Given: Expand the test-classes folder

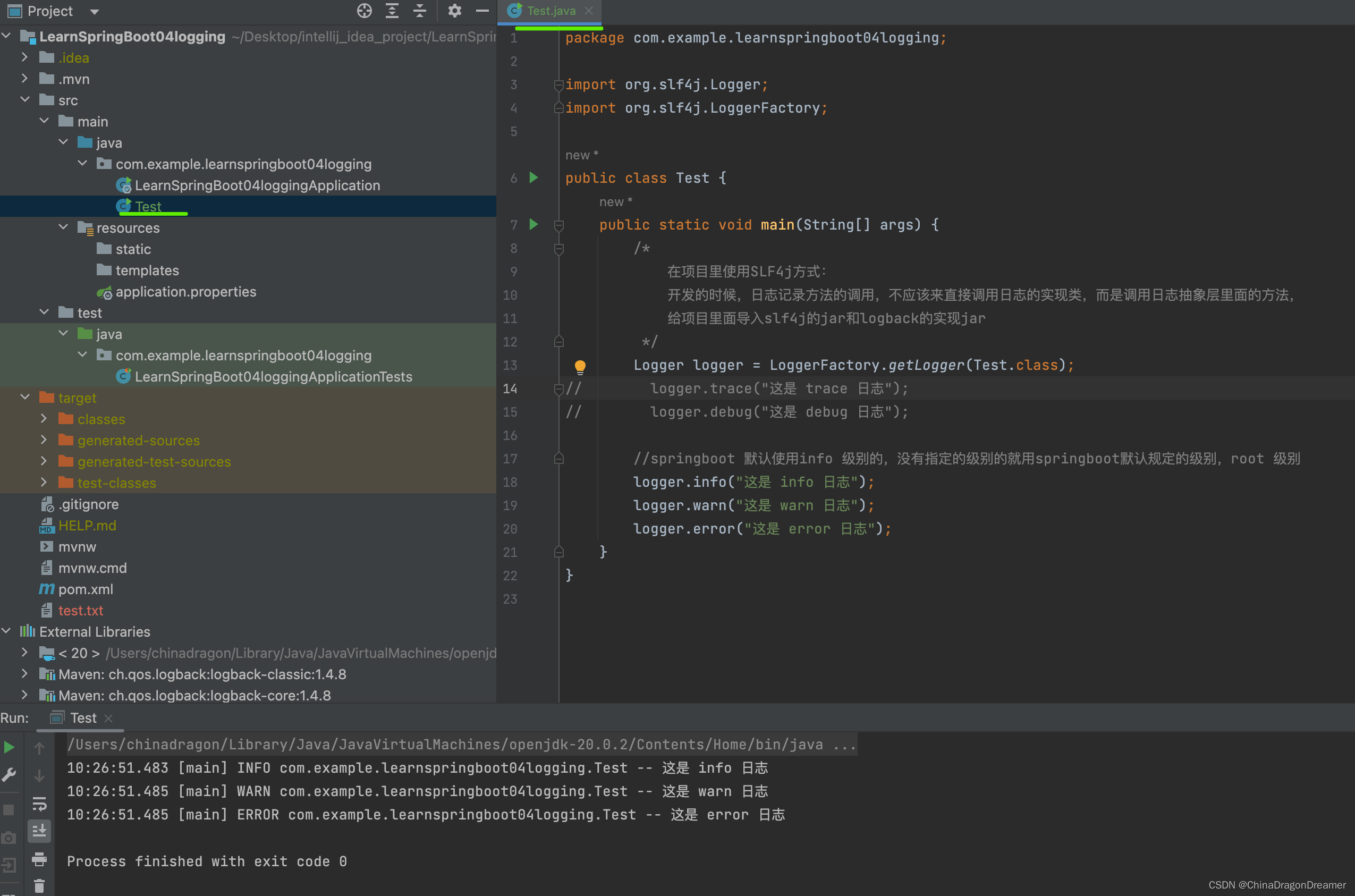Looking at the screenshot, I should click(x=44, y=483).
